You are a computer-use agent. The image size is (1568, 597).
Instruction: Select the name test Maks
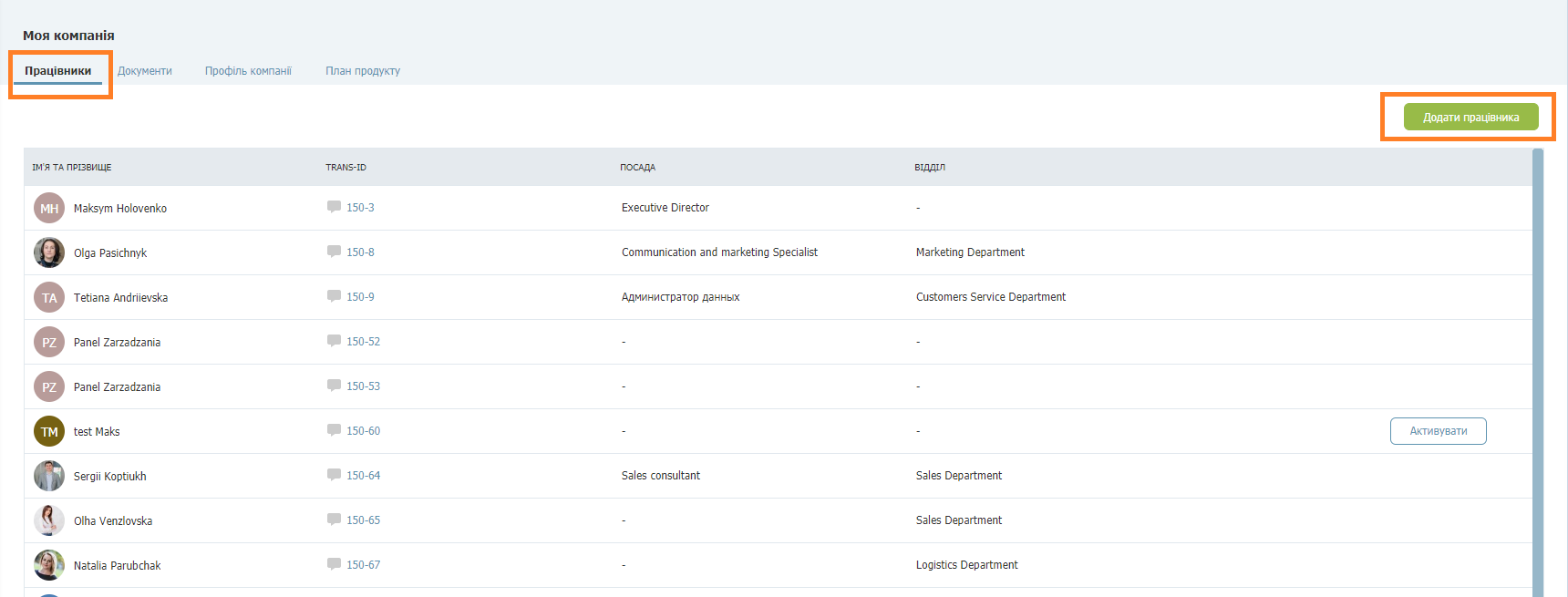tap(97, 432)
